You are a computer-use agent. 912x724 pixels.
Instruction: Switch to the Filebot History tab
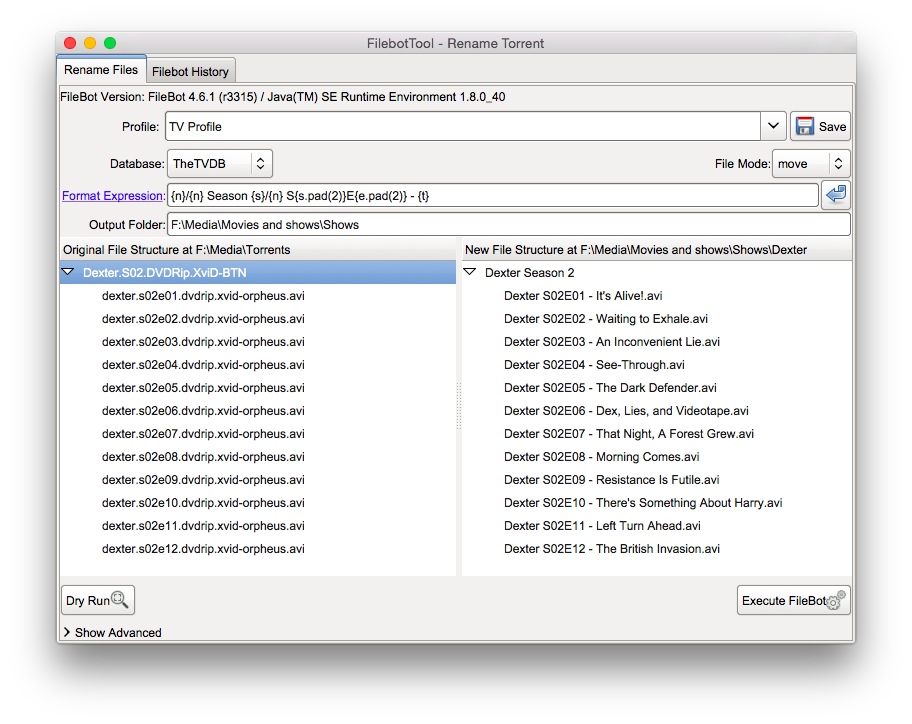[190, 72]
